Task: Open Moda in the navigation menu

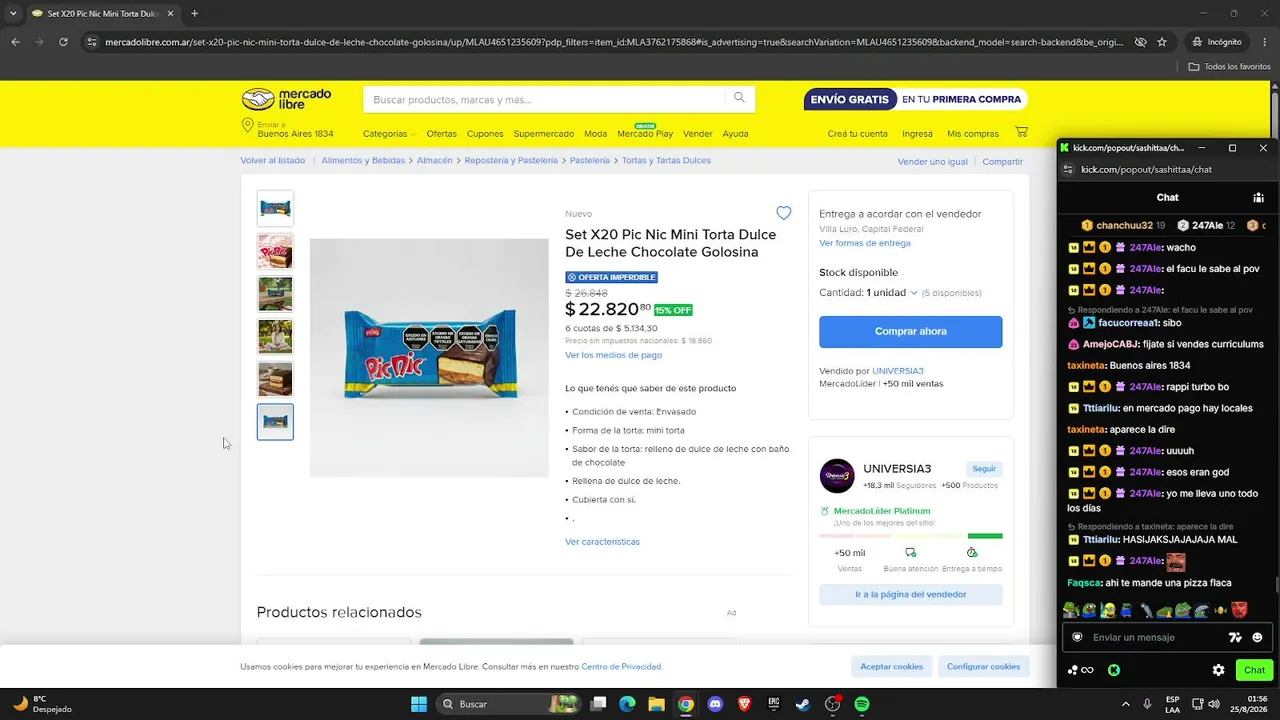Action: point(595,134)
